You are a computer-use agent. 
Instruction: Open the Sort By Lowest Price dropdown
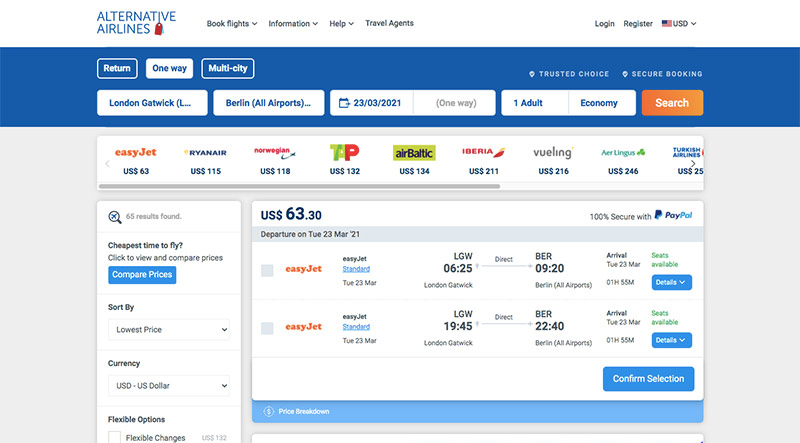coord(169,330)
